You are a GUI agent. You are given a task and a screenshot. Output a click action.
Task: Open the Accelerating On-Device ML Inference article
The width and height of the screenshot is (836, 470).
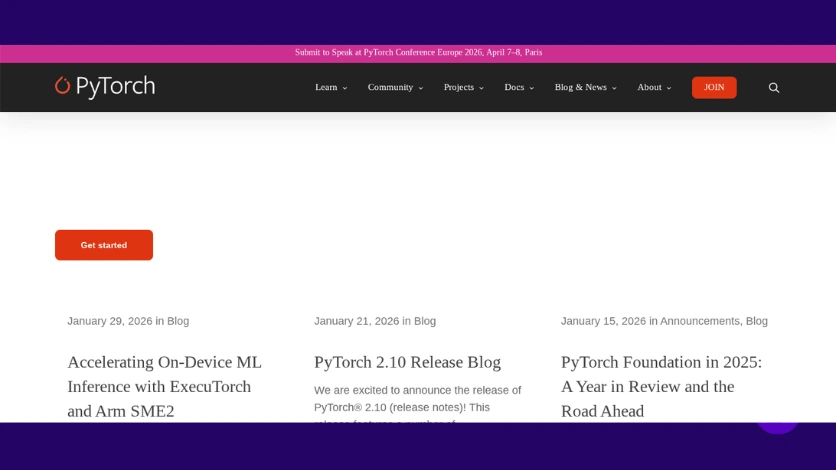(x=164, y=386)
